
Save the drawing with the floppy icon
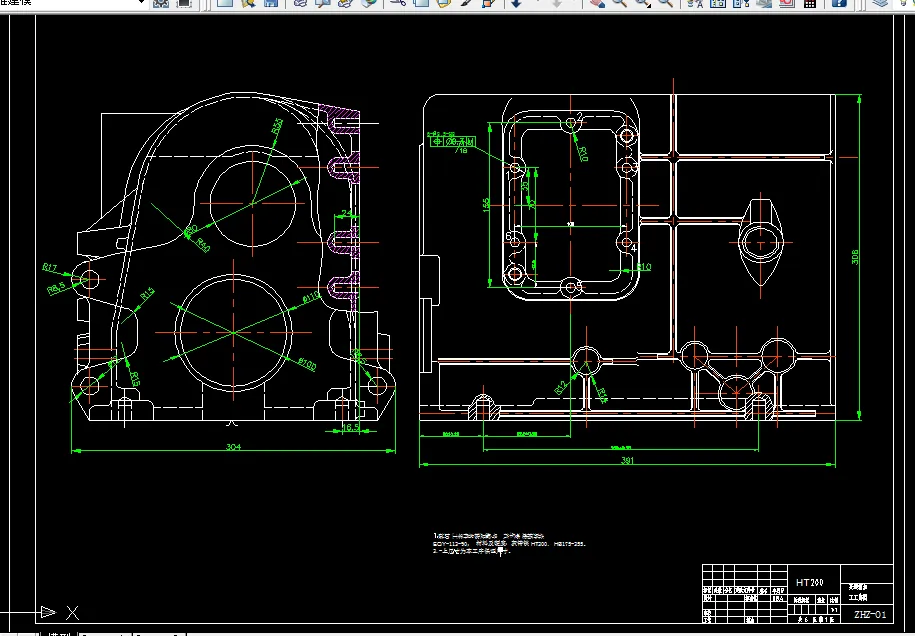(271, 3)
